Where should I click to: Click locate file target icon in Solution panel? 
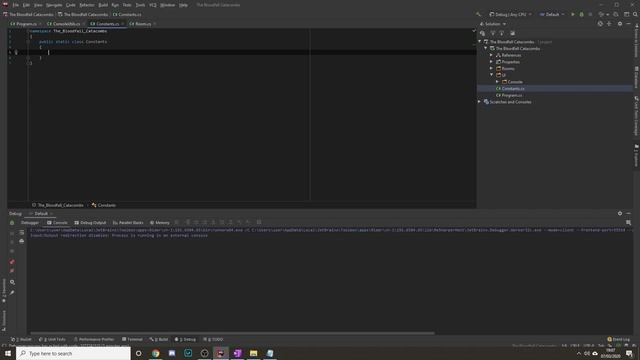[x=600, y=24]
